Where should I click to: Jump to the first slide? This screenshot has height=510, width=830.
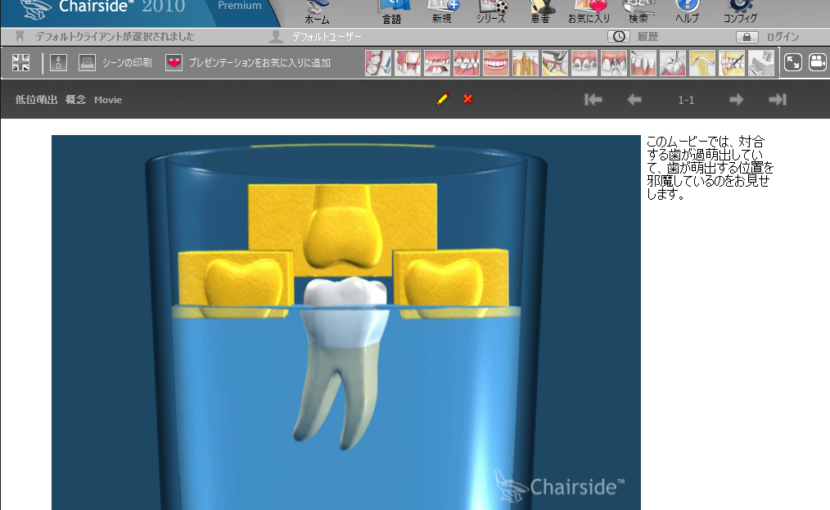tap(593, 100)
